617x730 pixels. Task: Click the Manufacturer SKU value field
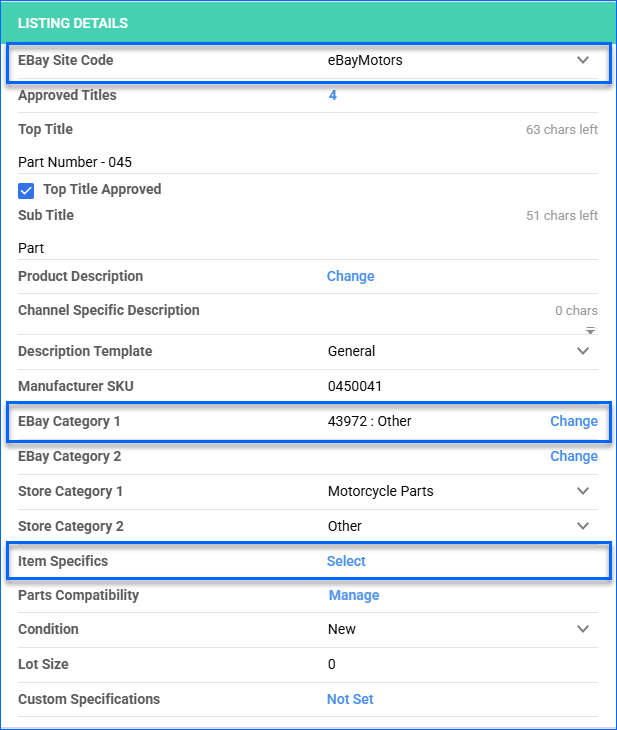(x=400, y=386)
